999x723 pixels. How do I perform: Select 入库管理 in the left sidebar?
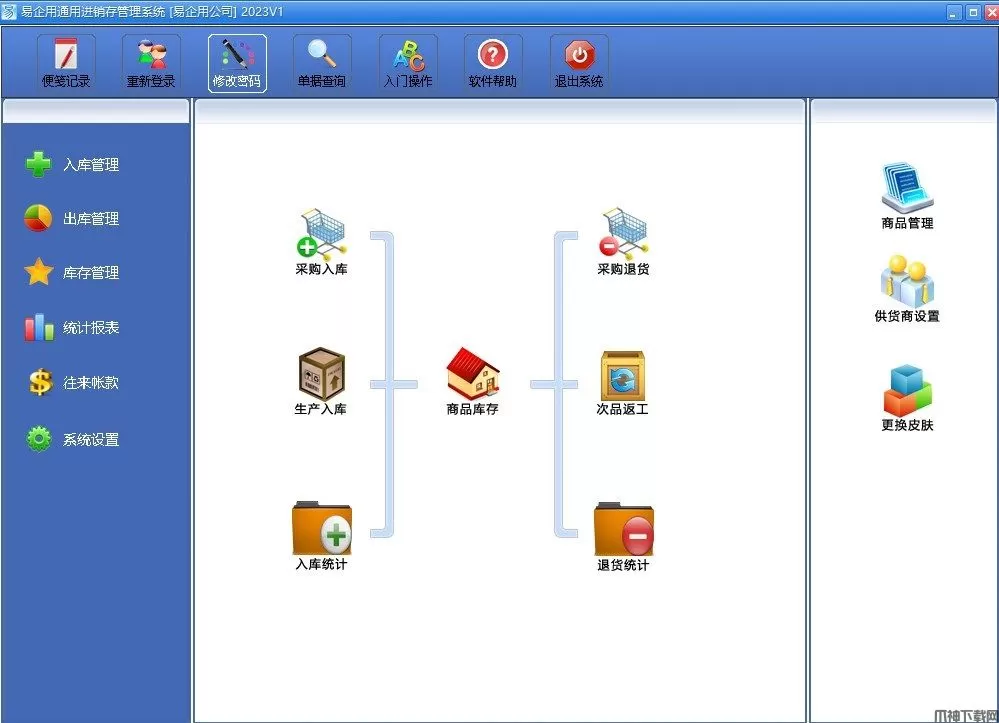coord(72,164)
